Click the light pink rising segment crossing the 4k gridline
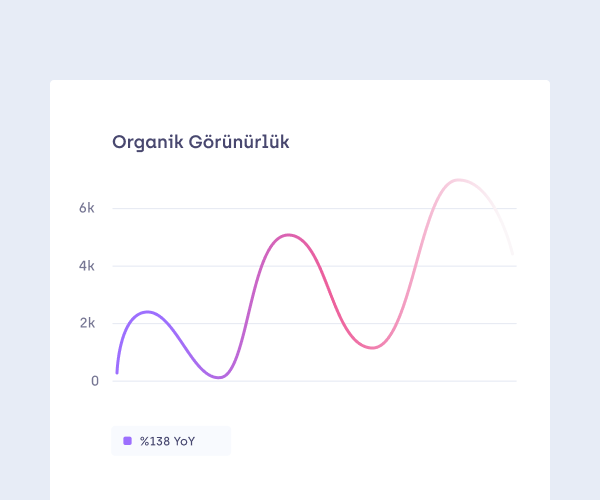The height and width of the screenshot is (500, 600). pos(418,266)
